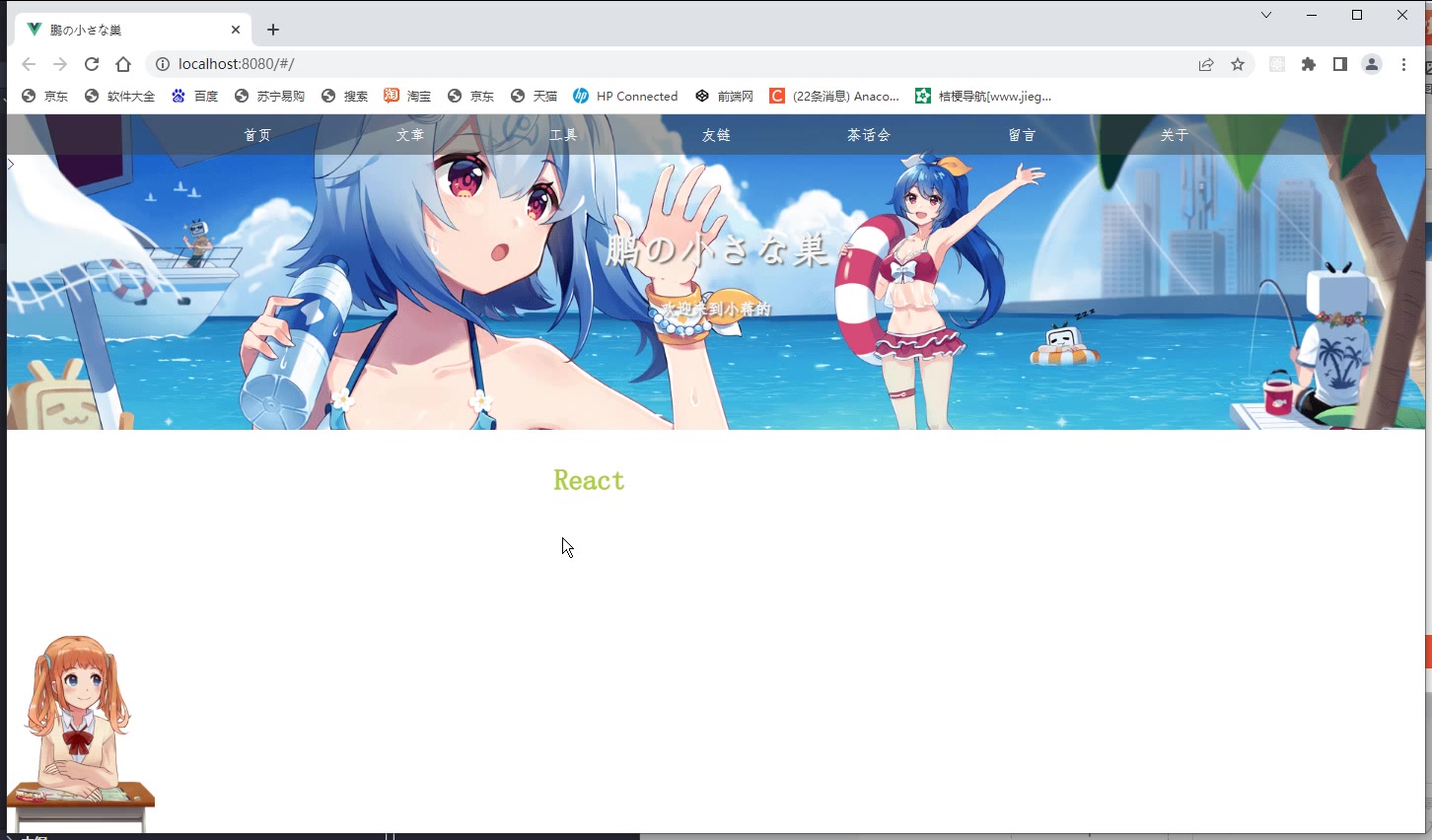Bookmark this page with the star icon
The image size is (1432, 840).
click(1238, 64)
